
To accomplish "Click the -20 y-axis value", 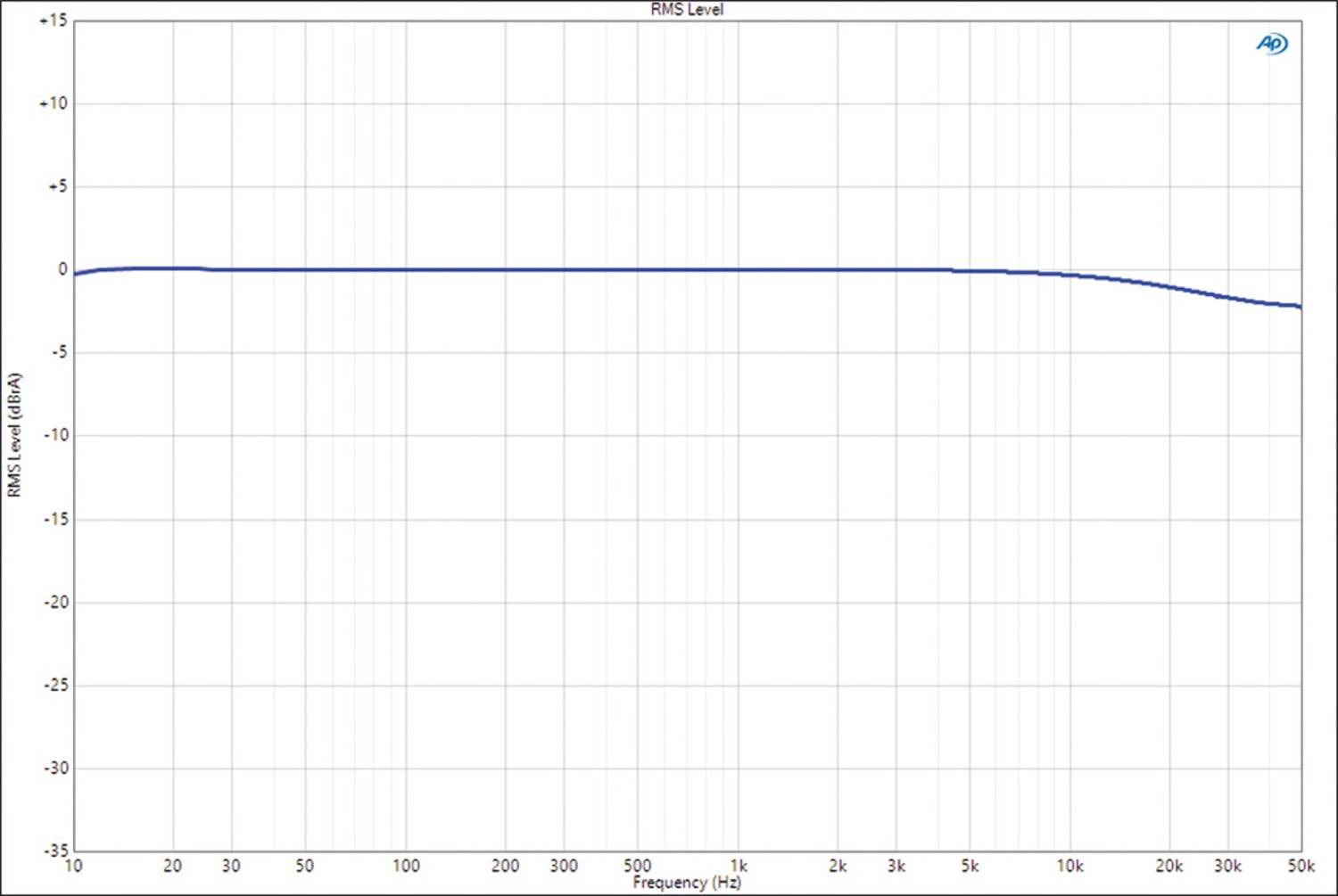I will (x=55, y=602).
